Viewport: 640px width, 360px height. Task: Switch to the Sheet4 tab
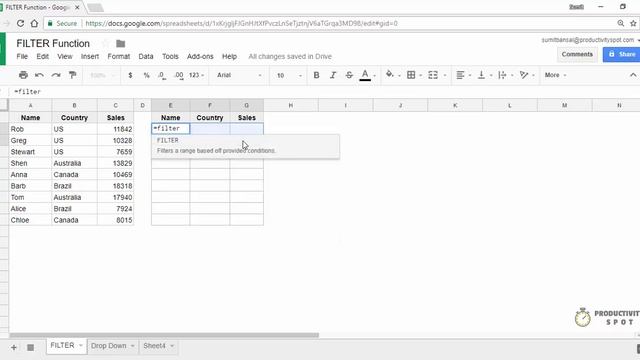pos(154,346)
